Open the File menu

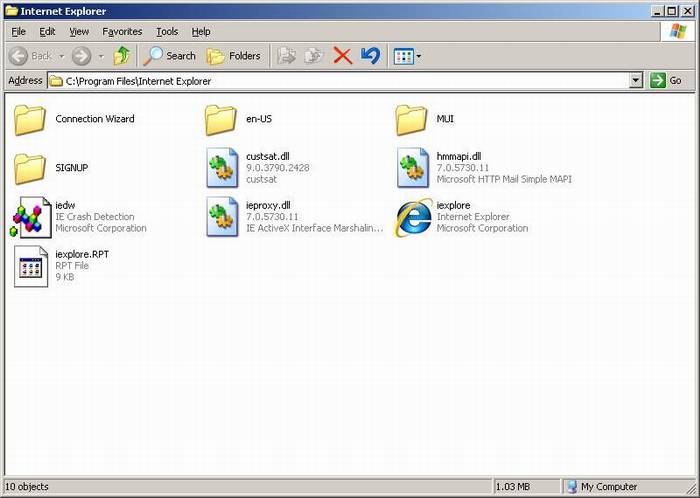18,32
